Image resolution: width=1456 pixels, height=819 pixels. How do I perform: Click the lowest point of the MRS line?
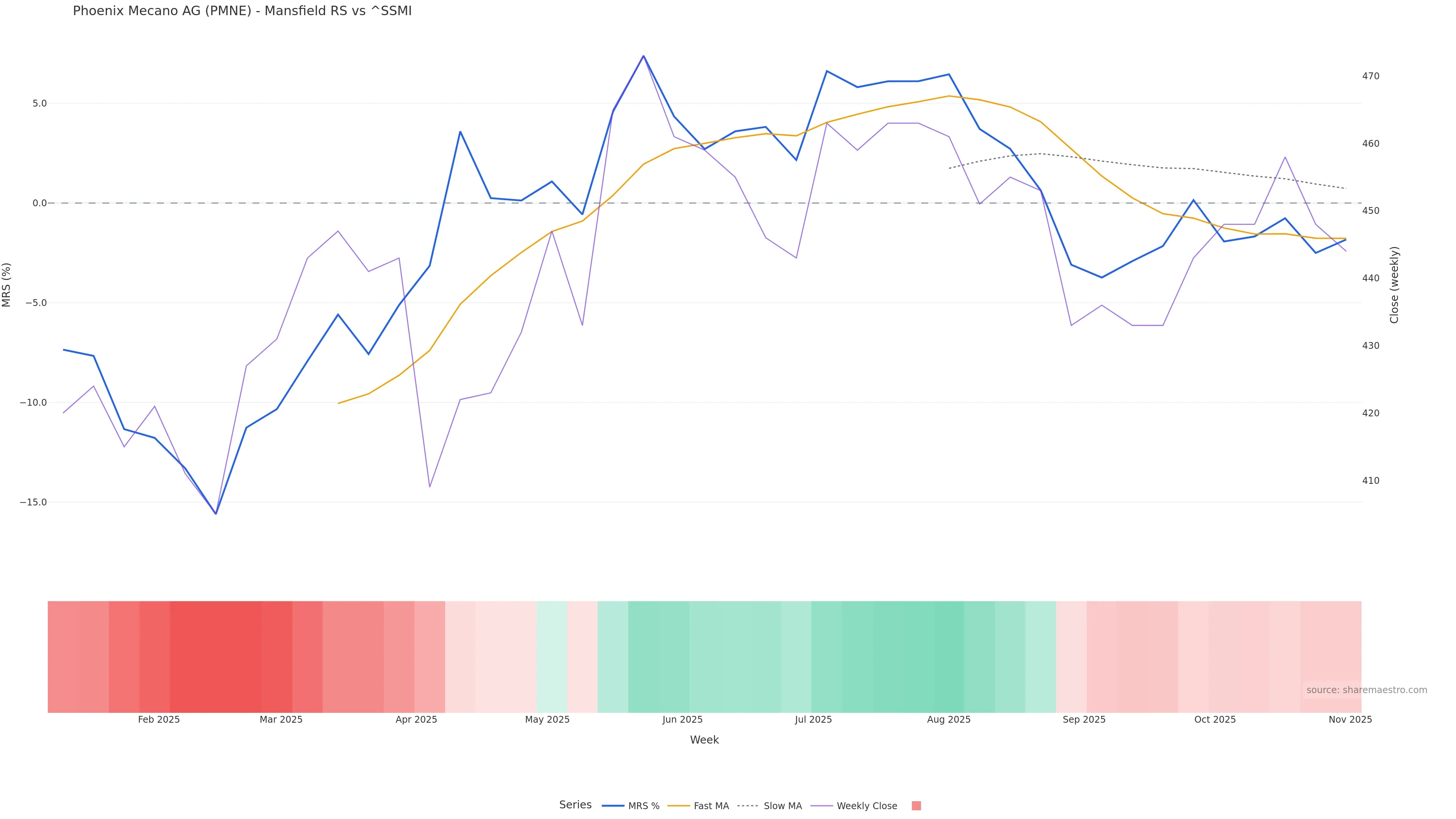pos(216,513)
